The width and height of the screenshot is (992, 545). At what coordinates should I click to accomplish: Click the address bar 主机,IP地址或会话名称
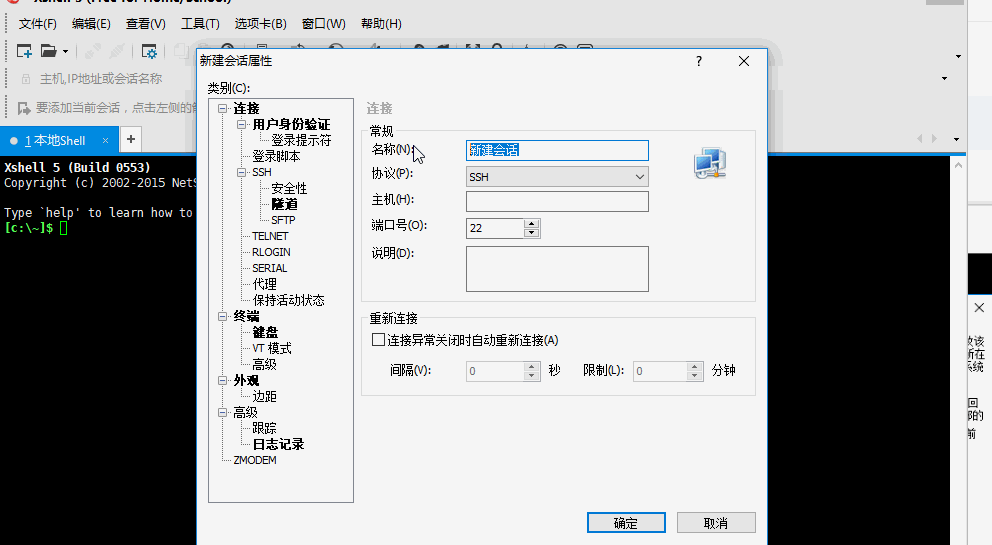pyautogui.click(x=101, y=79)
